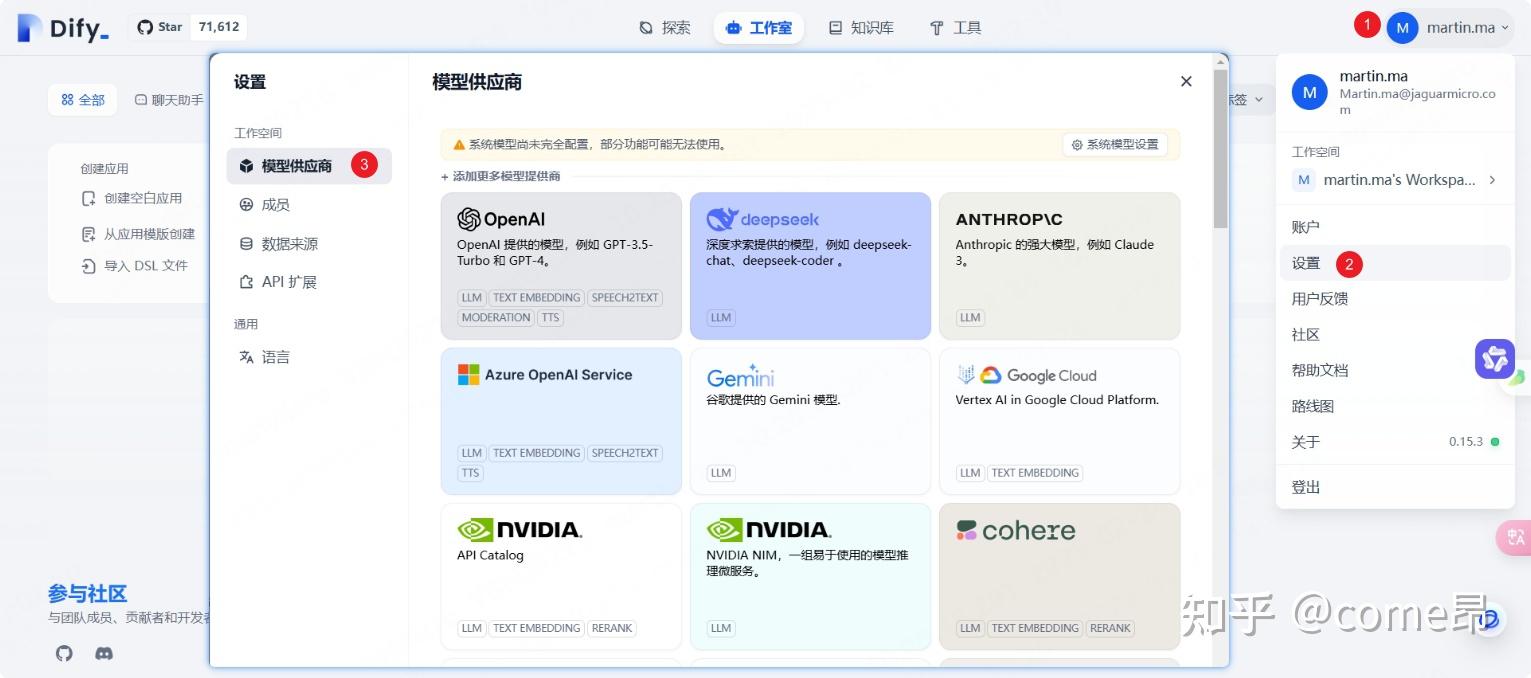Select the NVIDIA API Catalog provider
This screenshot has height=678, width=1531.
(x=560, y=575)
